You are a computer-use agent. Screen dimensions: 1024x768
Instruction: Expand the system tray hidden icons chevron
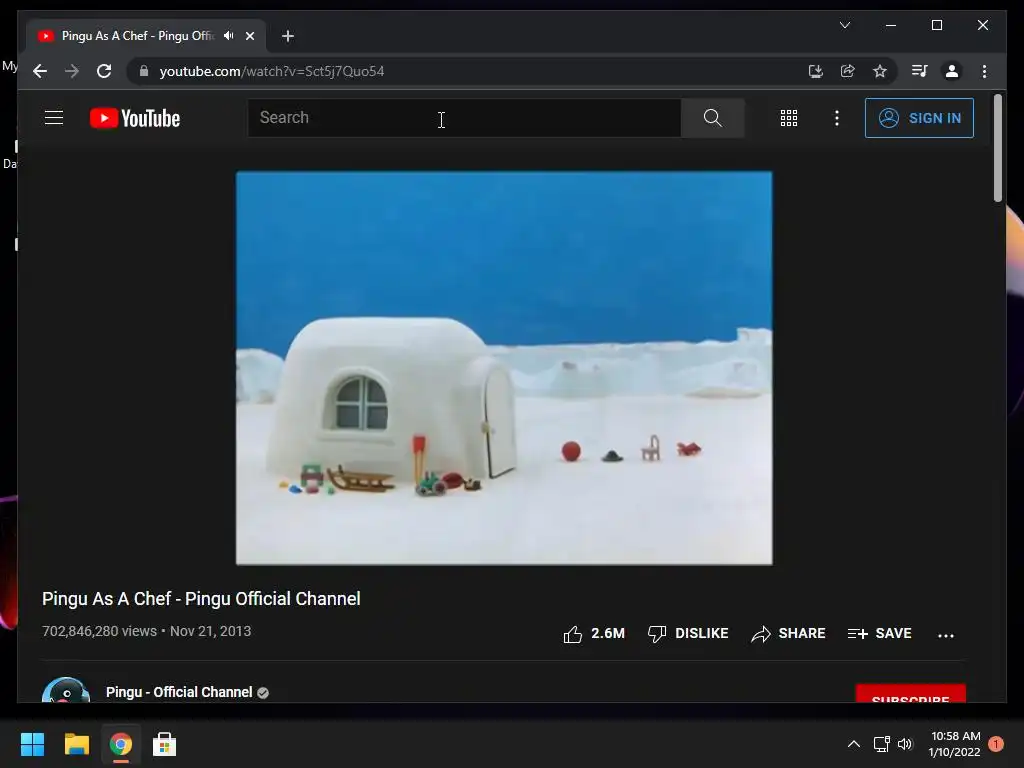coord(854,744)
